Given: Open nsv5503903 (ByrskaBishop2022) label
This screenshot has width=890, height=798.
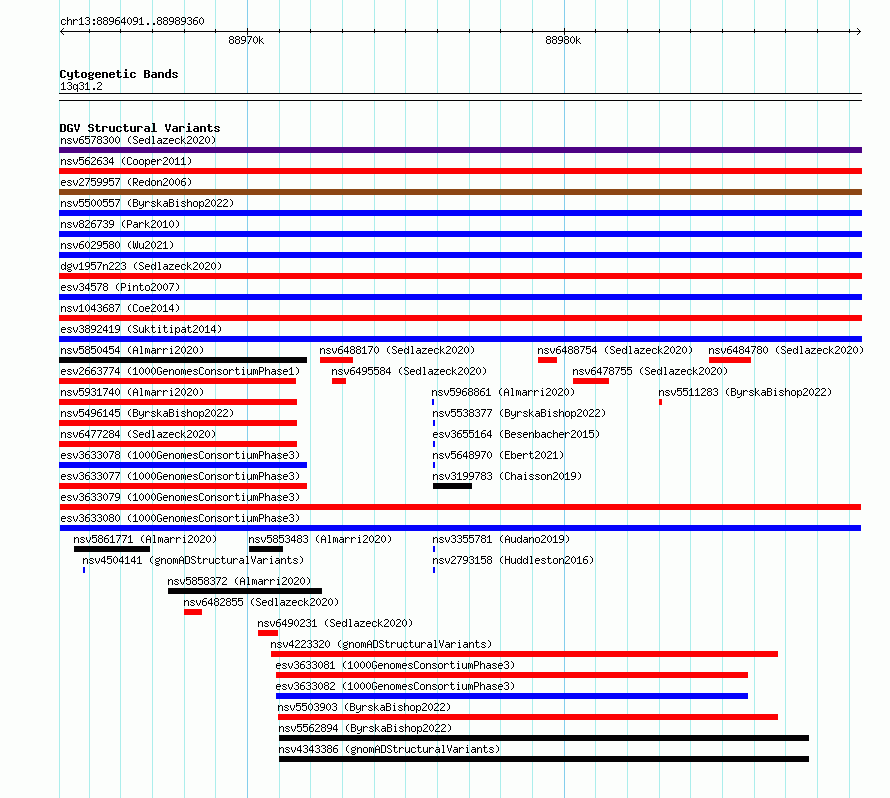Looking at the screenshot, I should [364, 707].
